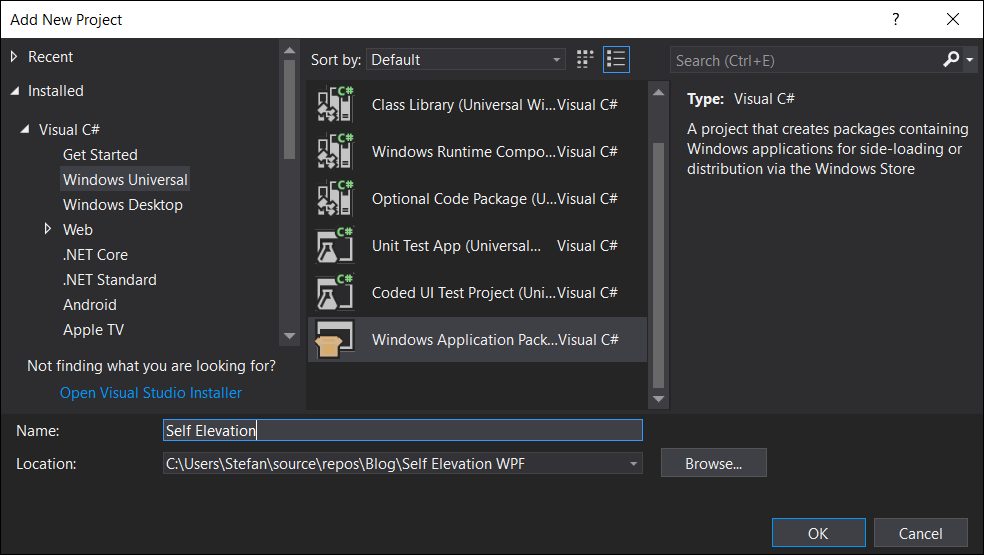Click template list scrollbar down arrow
984x555 pixels.
pyautogui.click(x=658, y=399)
